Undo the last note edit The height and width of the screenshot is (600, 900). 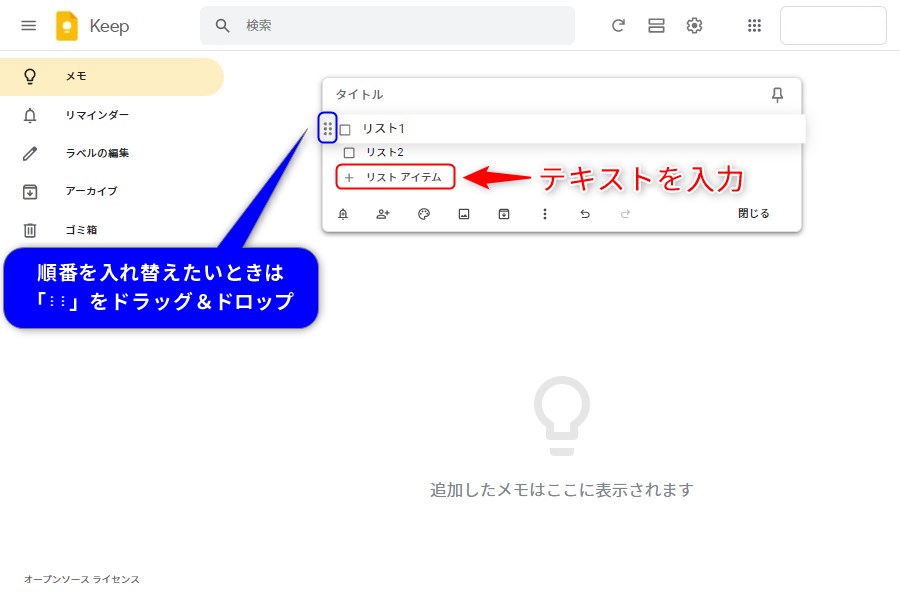pyautogui.click(x=585, y=214)
